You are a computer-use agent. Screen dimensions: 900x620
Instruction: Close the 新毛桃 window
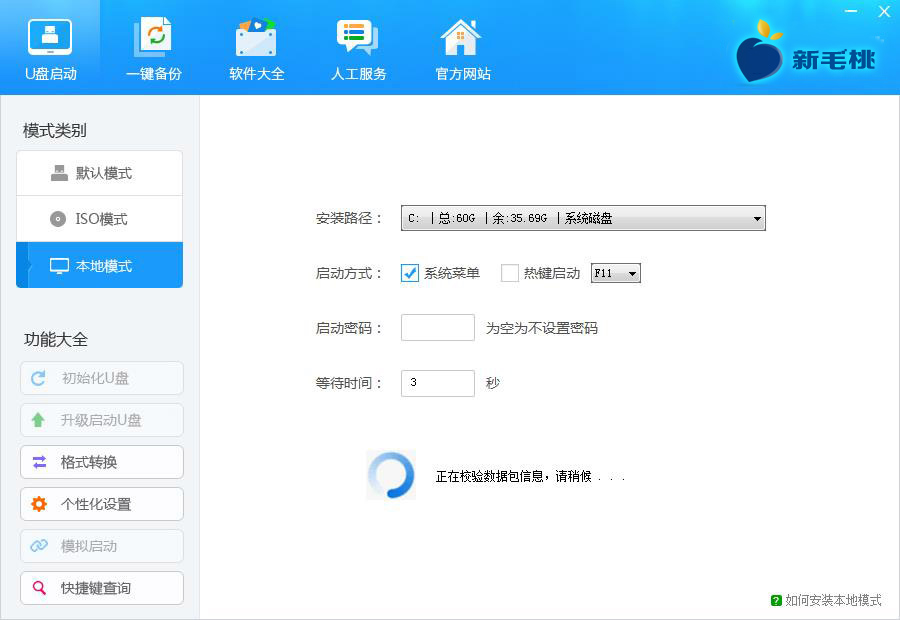(x=884, y=11)
